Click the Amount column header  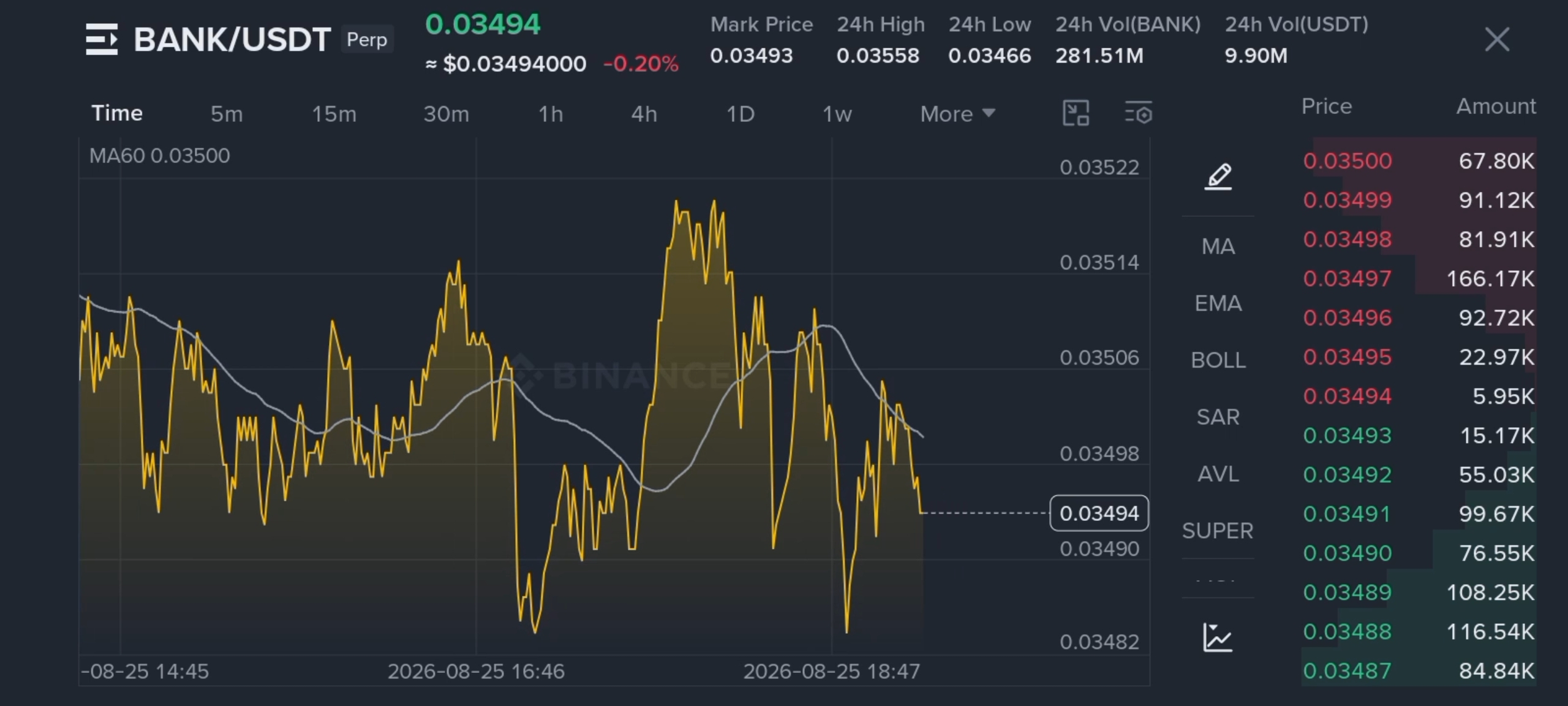coord(1496,107)
